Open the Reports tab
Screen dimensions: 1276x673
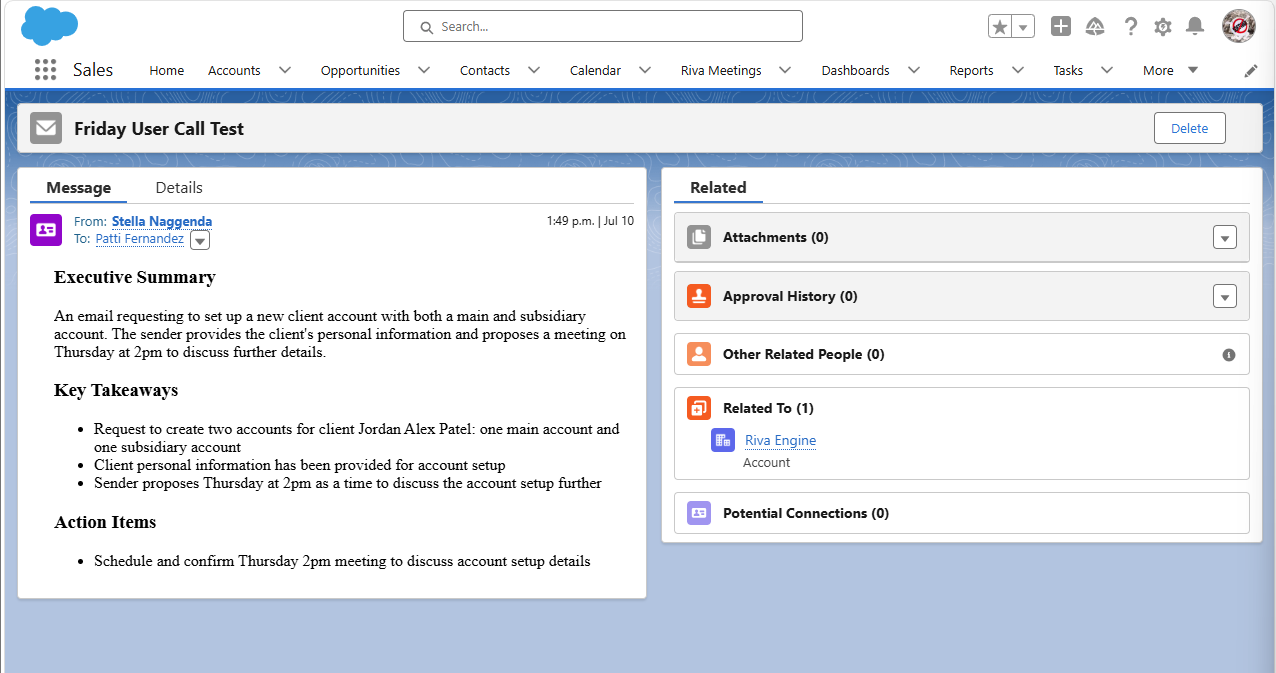coord(971,71)
